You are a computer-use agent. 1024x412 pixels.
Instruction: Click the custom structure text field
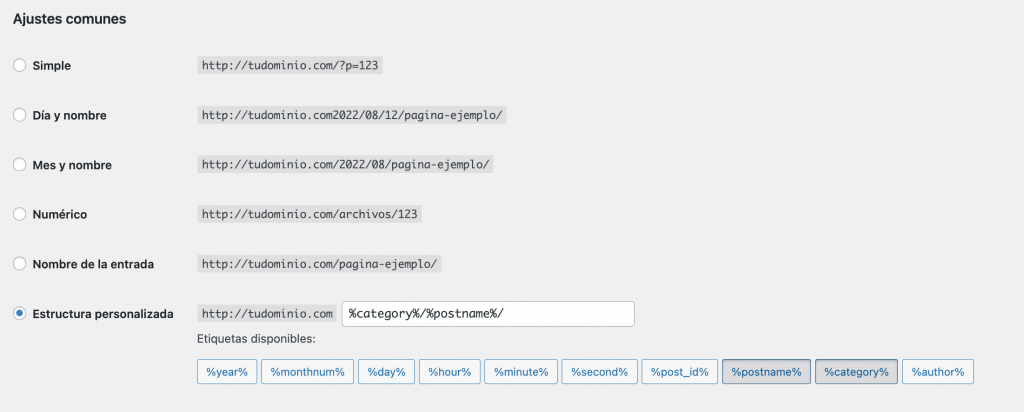[488, 314]
